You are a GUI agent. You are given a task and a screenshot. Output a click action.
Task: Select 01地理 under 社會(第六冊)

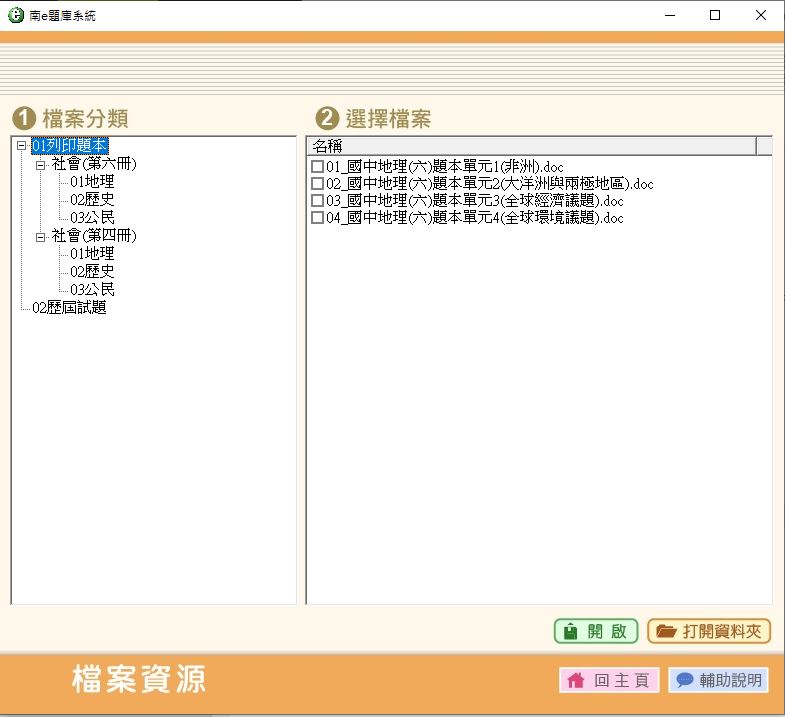[x=92, y=182]
